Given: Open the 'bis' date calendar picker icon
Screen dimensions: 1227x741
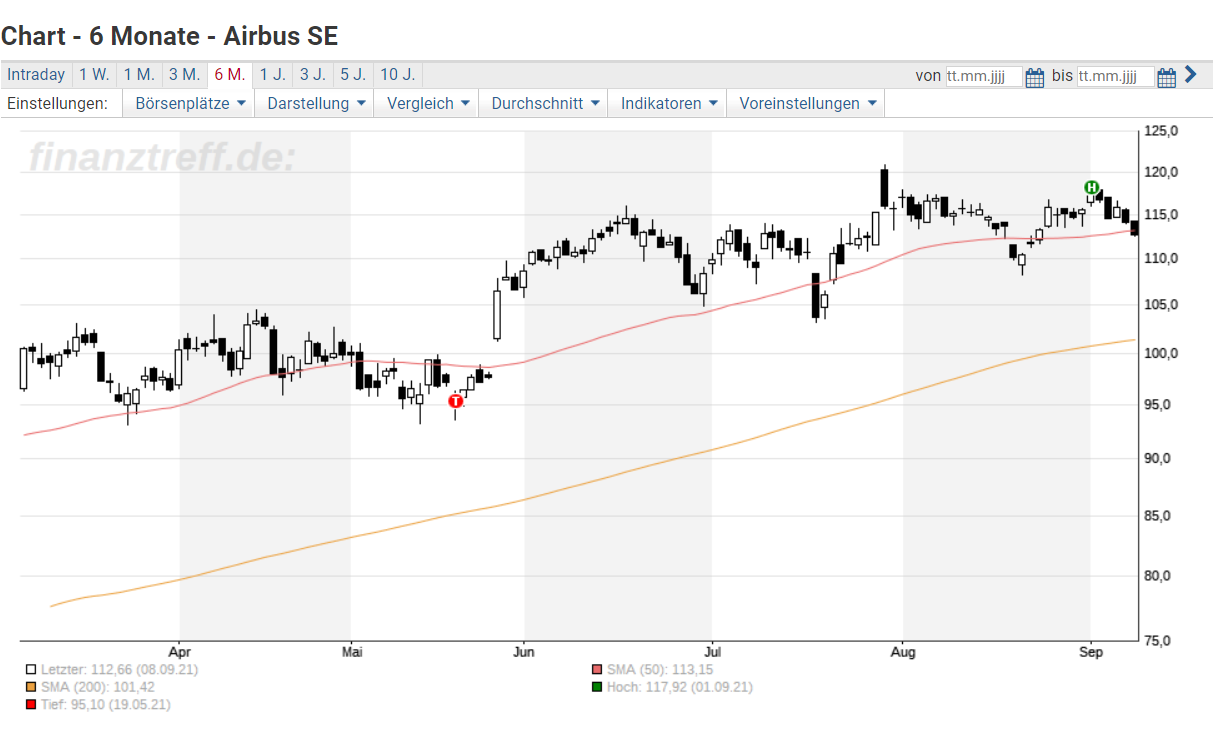Looking at the screenshot, I should (x=1166, y=77).
